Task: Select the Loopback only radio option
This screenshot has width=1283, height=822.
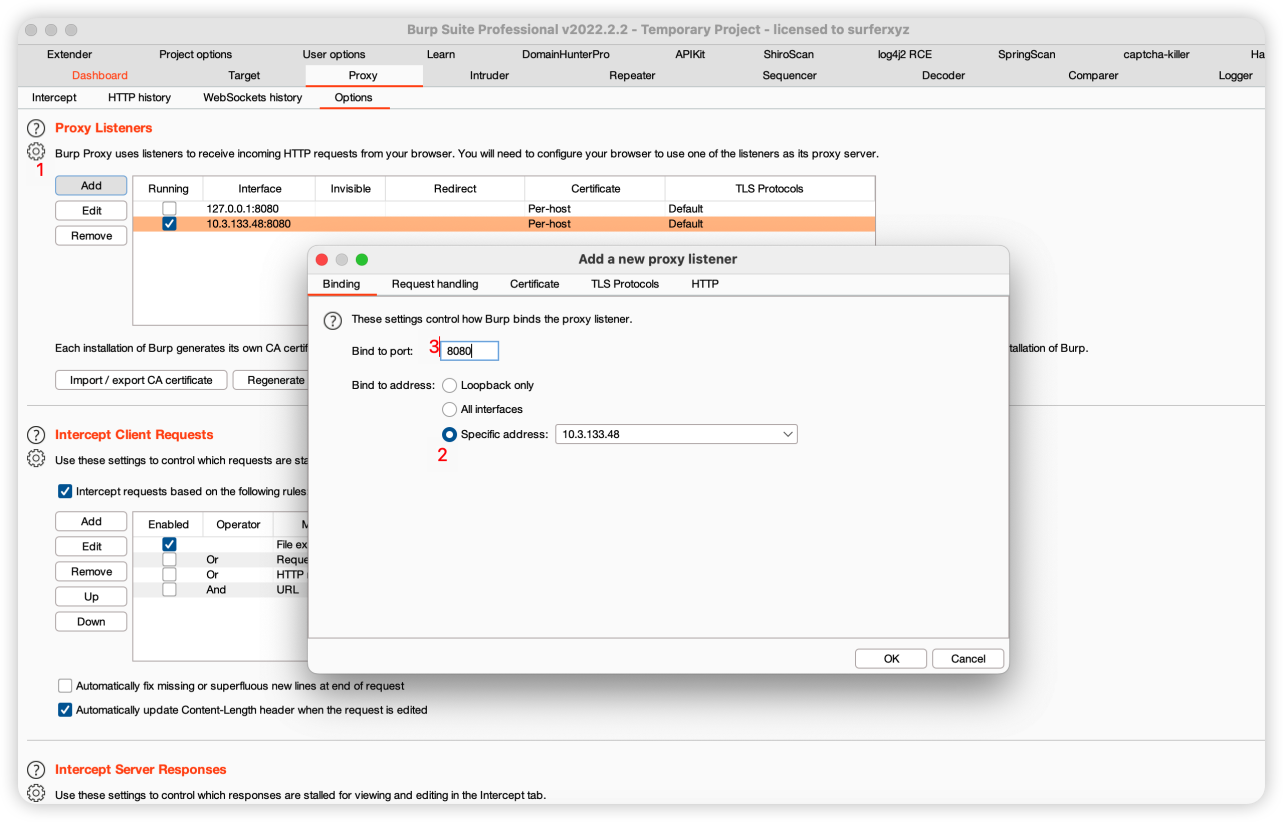Action: 450,385
